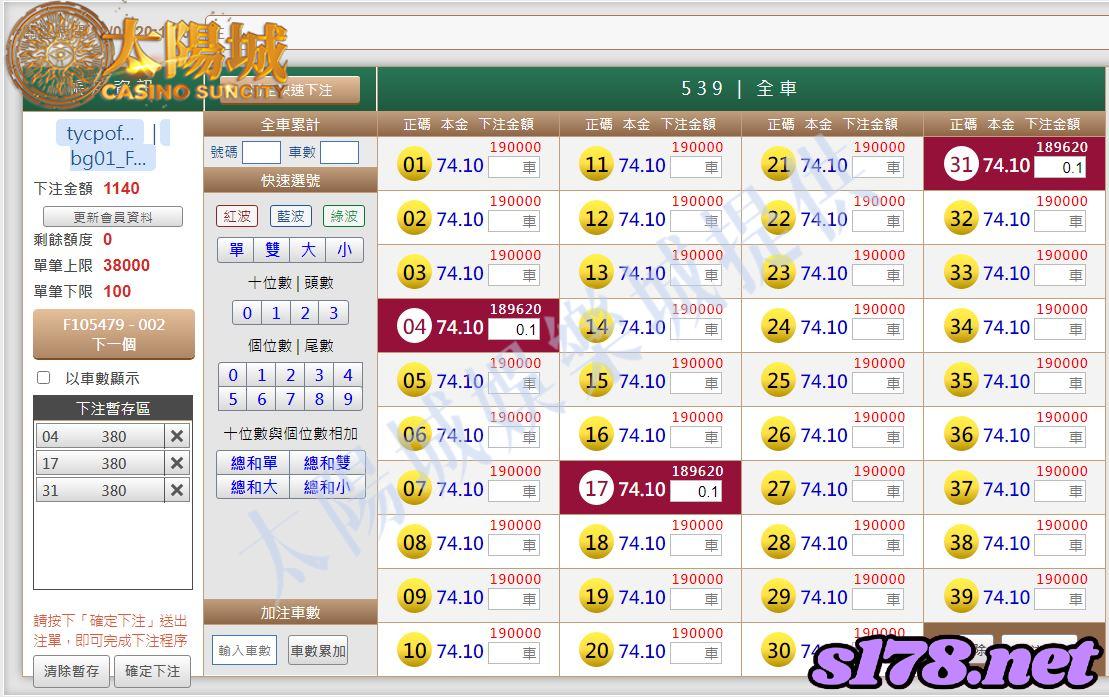Select number ball 10
The image size is (1109, 697).
point(414,650)
